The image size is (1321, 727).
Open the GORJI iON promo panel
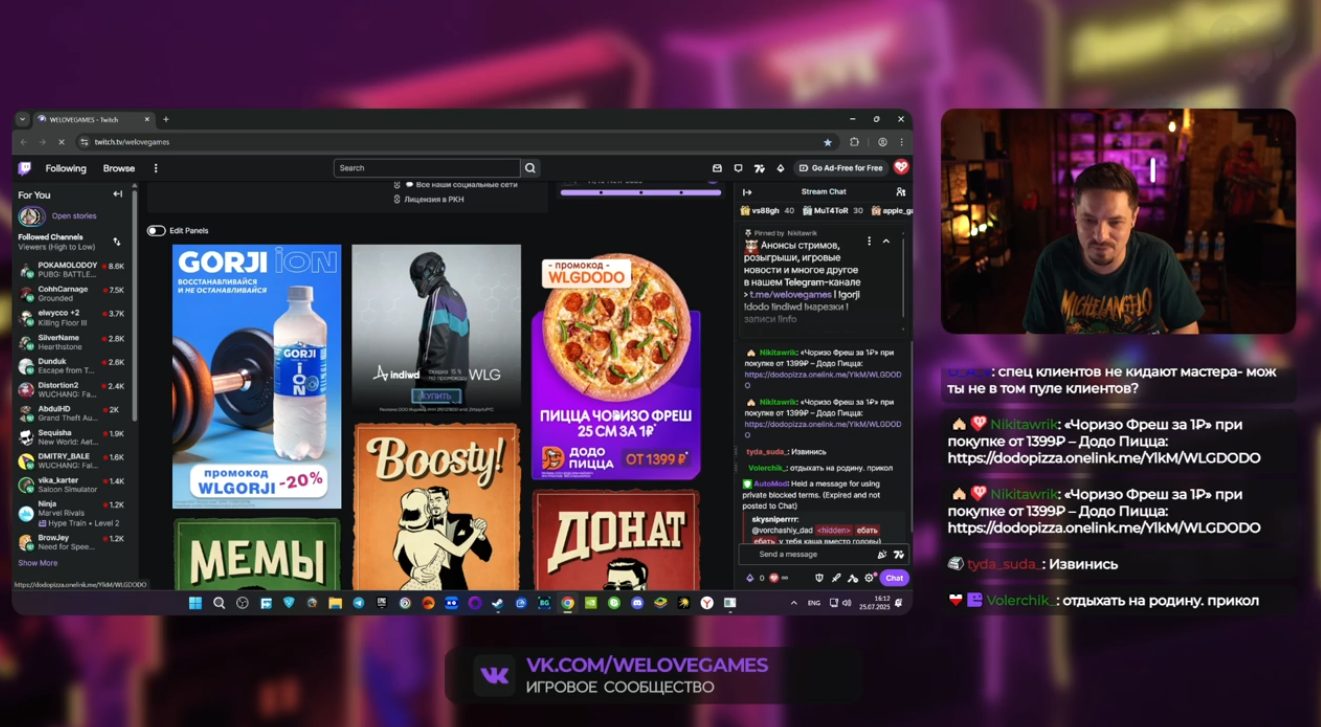point(256,377)
